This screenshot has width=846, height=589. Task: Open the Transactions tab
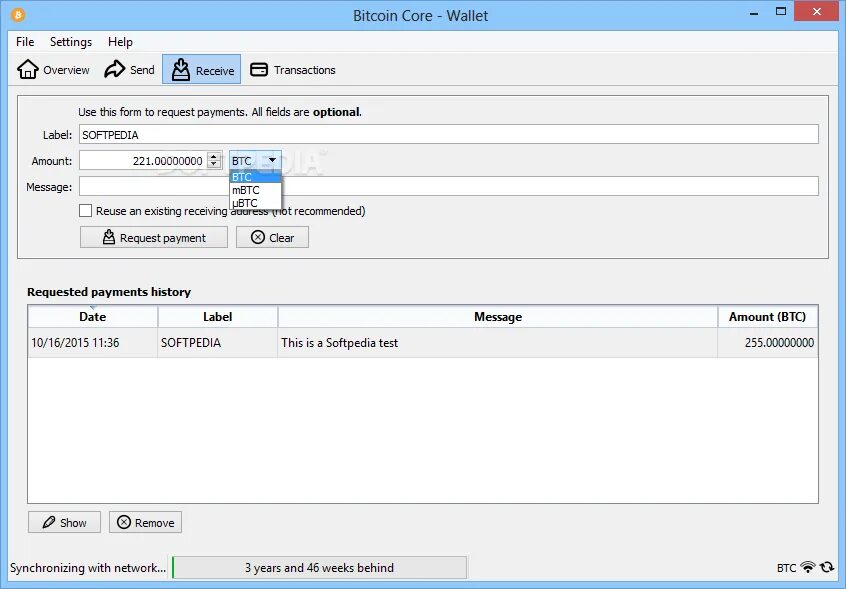pyautogui.click(x=292, y=70)
